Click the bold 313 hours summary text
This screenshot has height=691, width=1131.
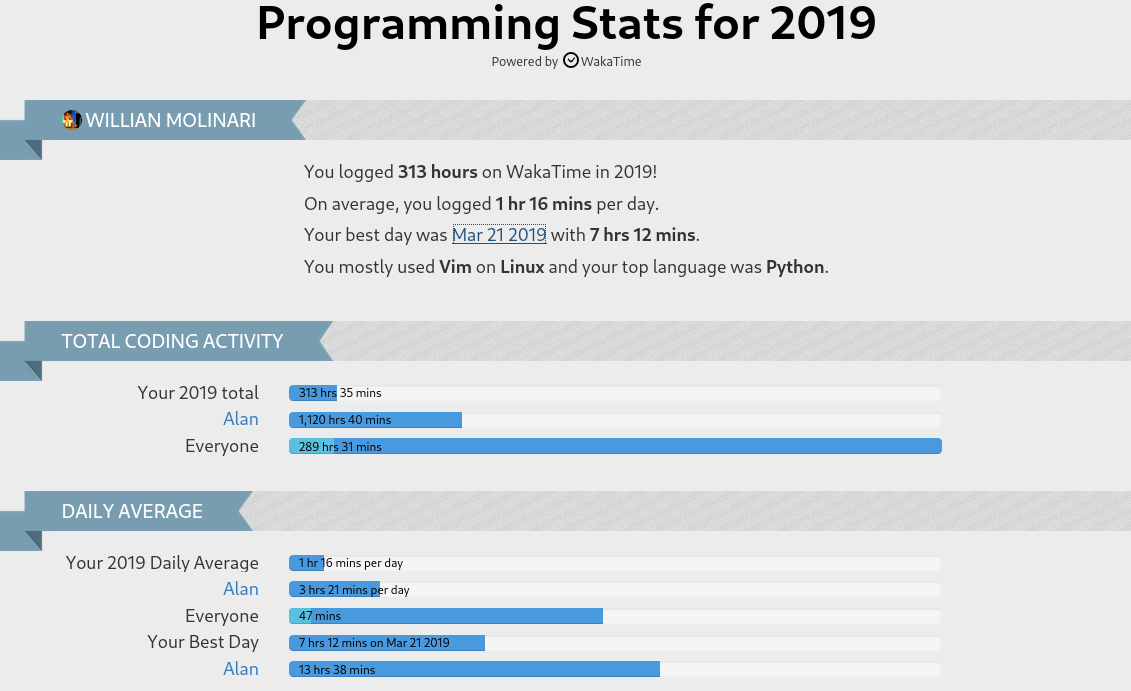pos(438,172)
